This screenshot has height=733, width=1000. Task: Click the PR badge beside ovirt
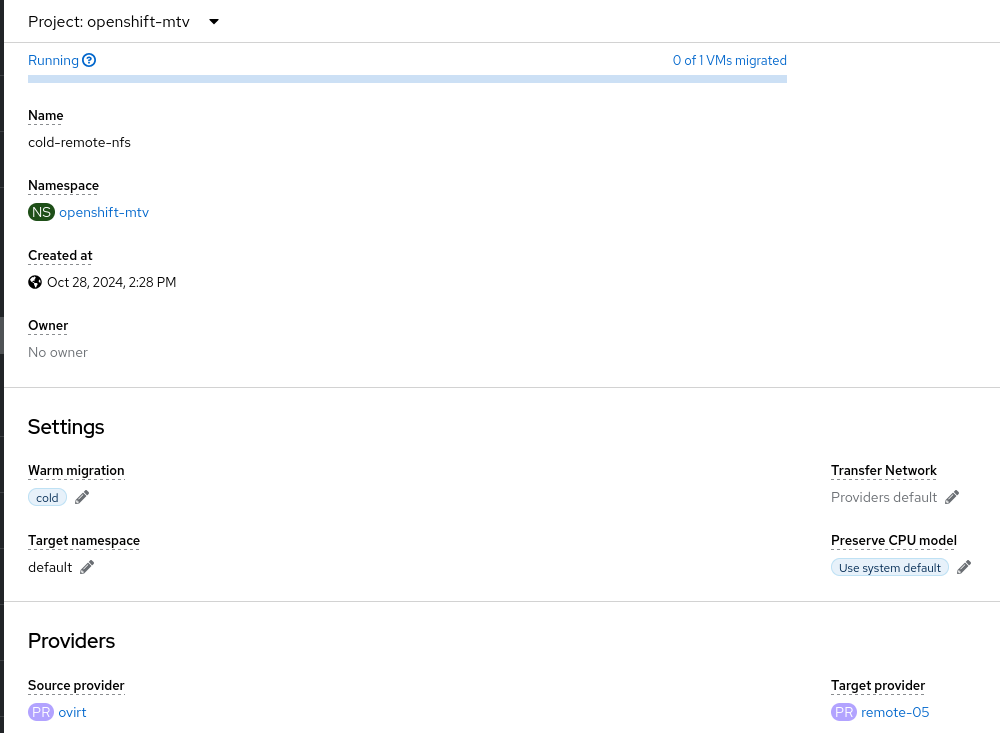[x=41, y=712]
